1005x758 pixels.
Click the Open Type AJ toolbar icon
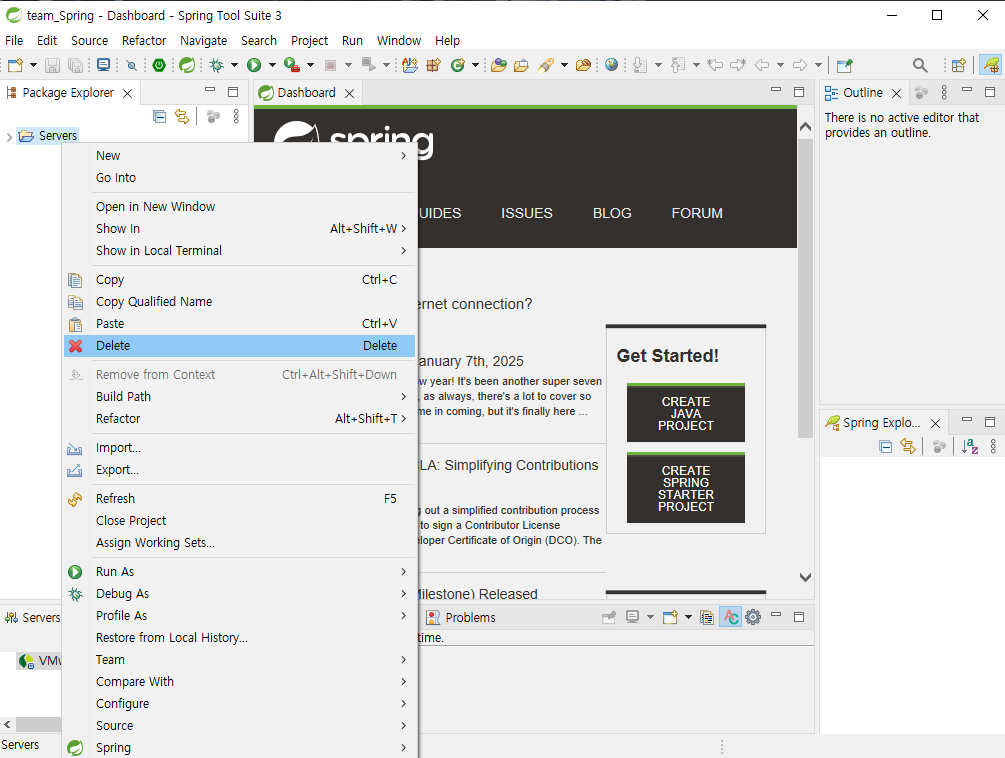pyautogui.click(x=410, y=65)
